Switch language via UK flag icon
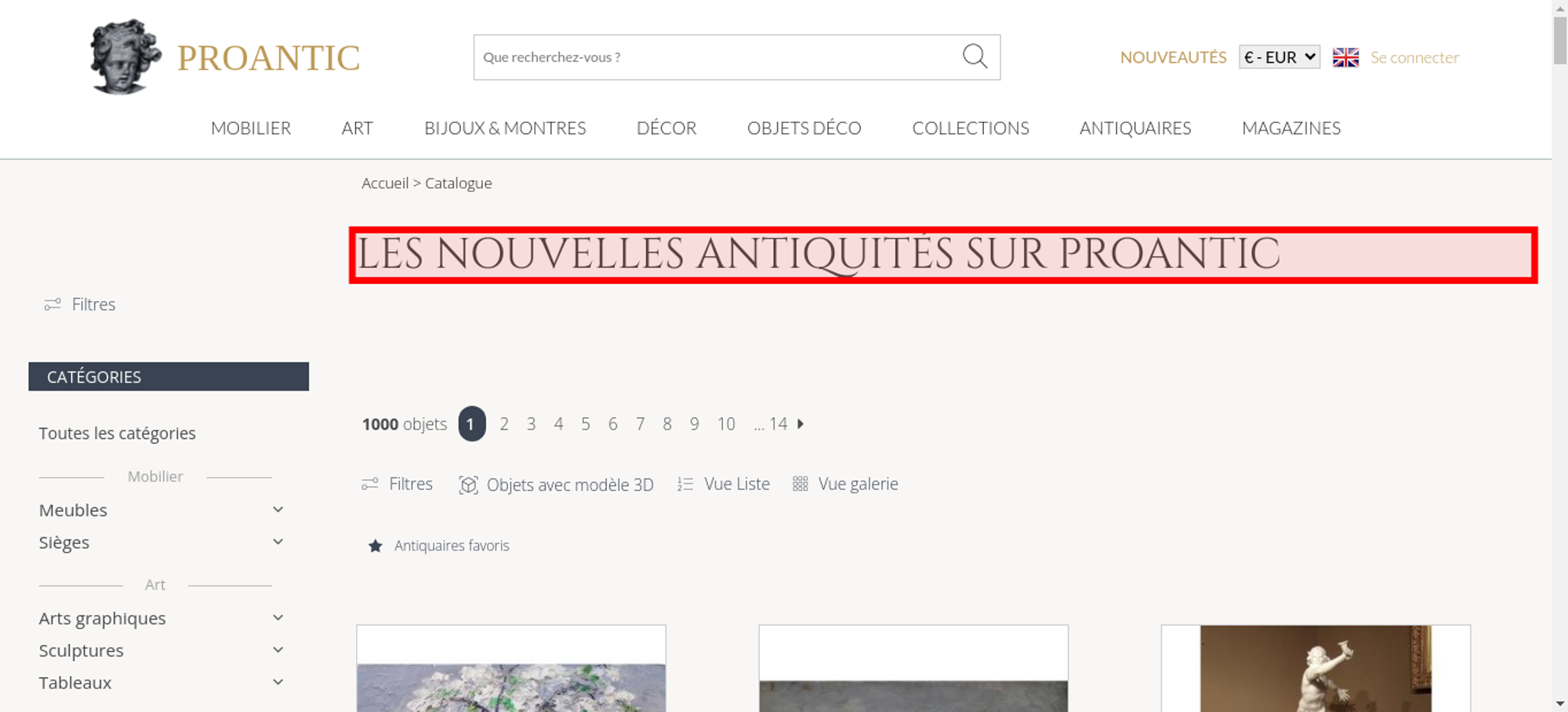1568x712 pixels. coord(1345,57)
